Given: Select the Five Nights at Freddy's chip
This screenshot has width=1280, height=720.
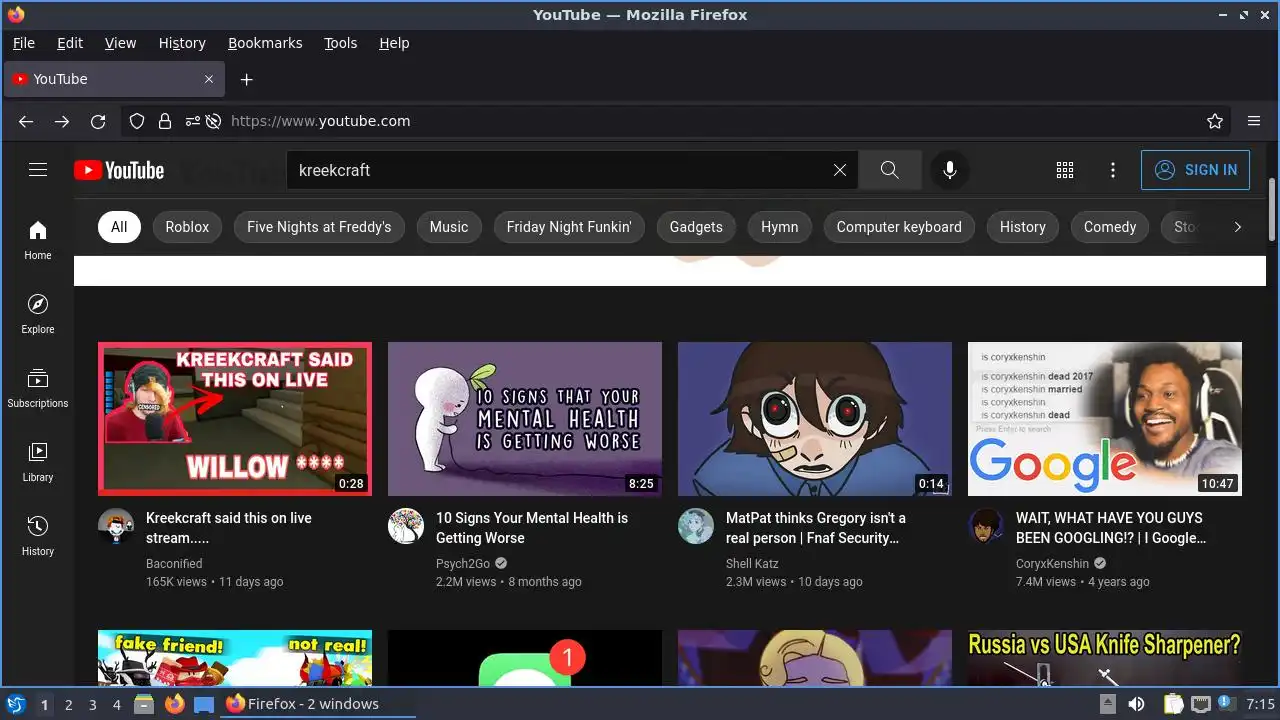Looking at the screenshot, I should pyautogui.click(x=319, y=227).
